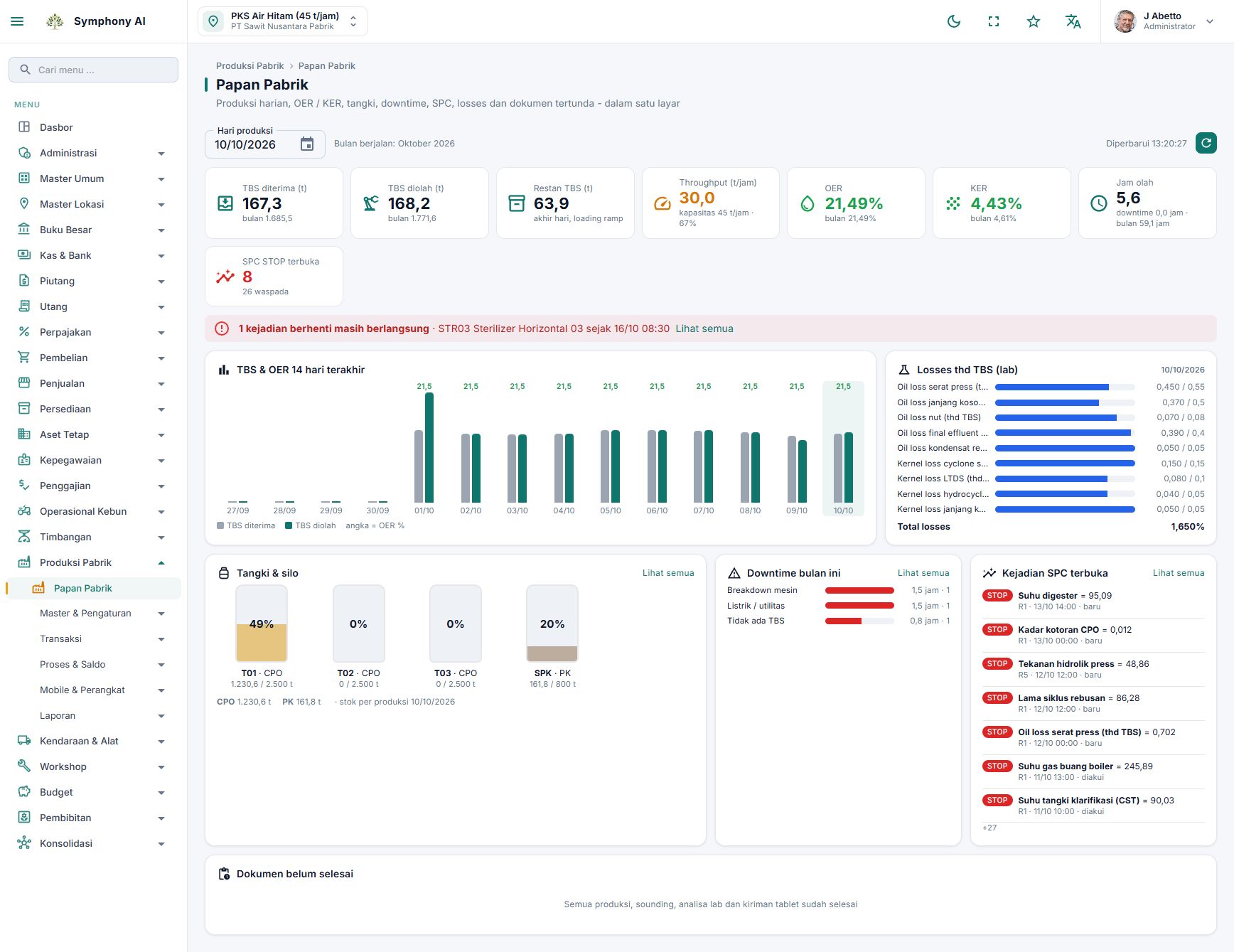Click the TBS diterima card icon
This screenshot has height=952, width=1234.
point(225,203)
